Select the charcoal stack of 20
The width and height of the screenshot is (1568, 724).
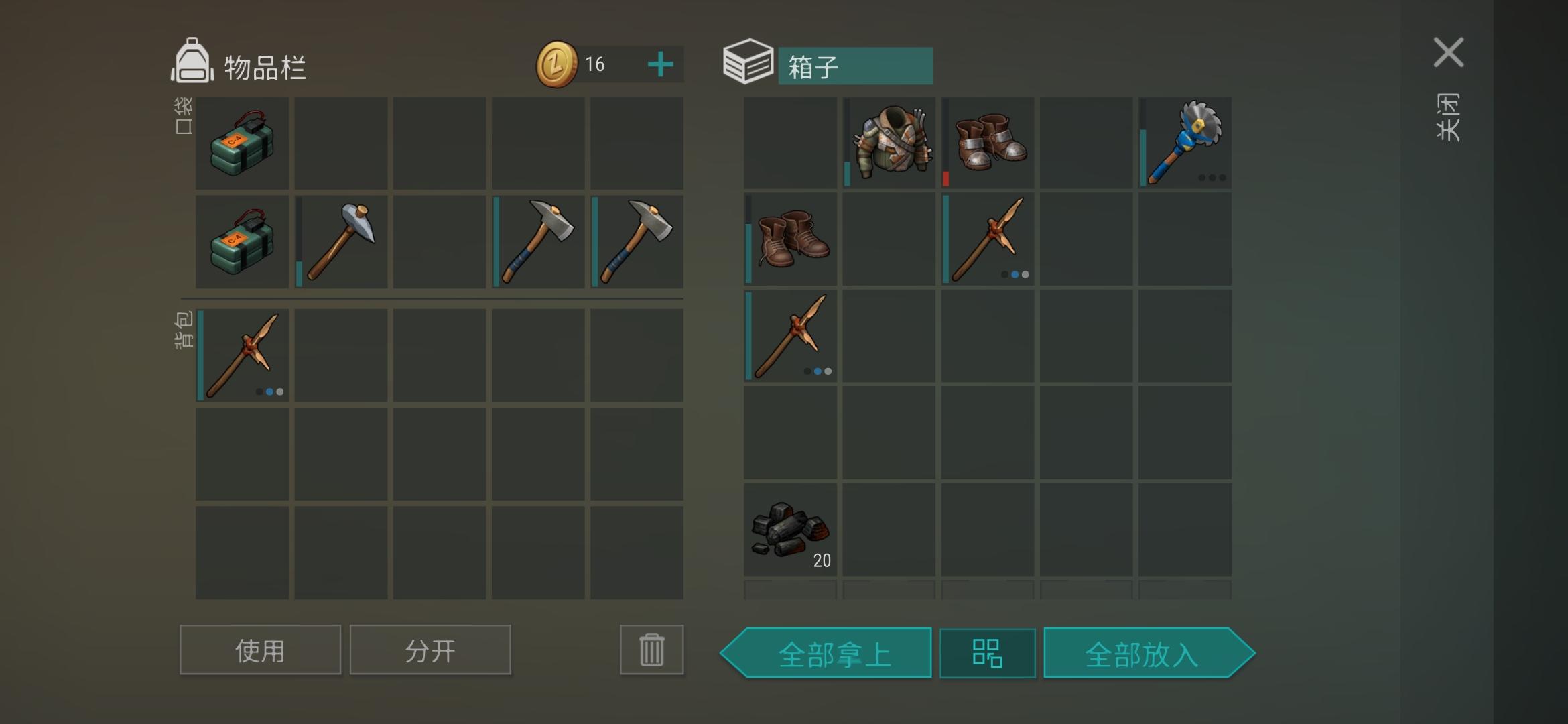click(791, 530)
